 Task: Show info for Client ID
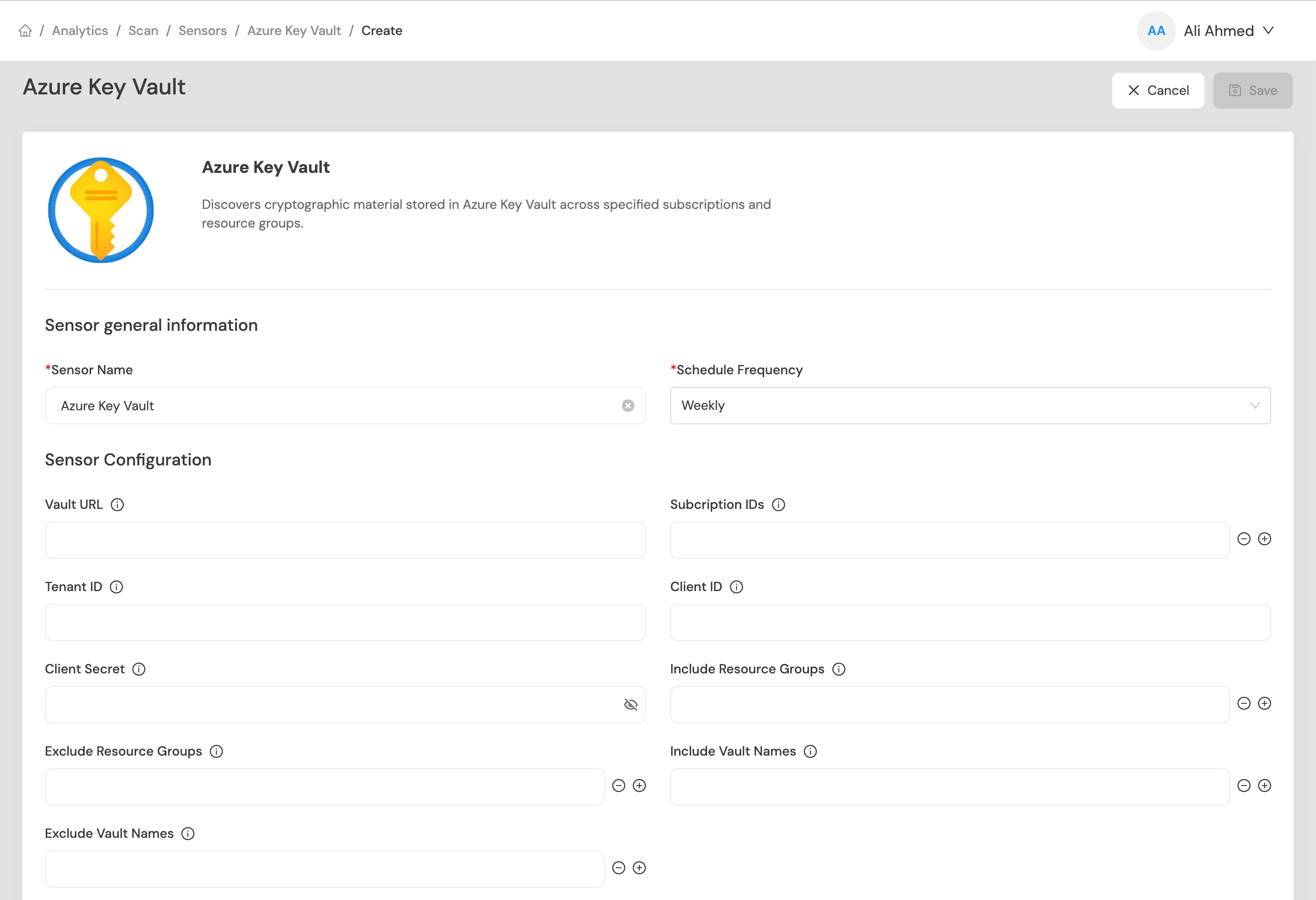pyautogui.click(x=736, y=587)
